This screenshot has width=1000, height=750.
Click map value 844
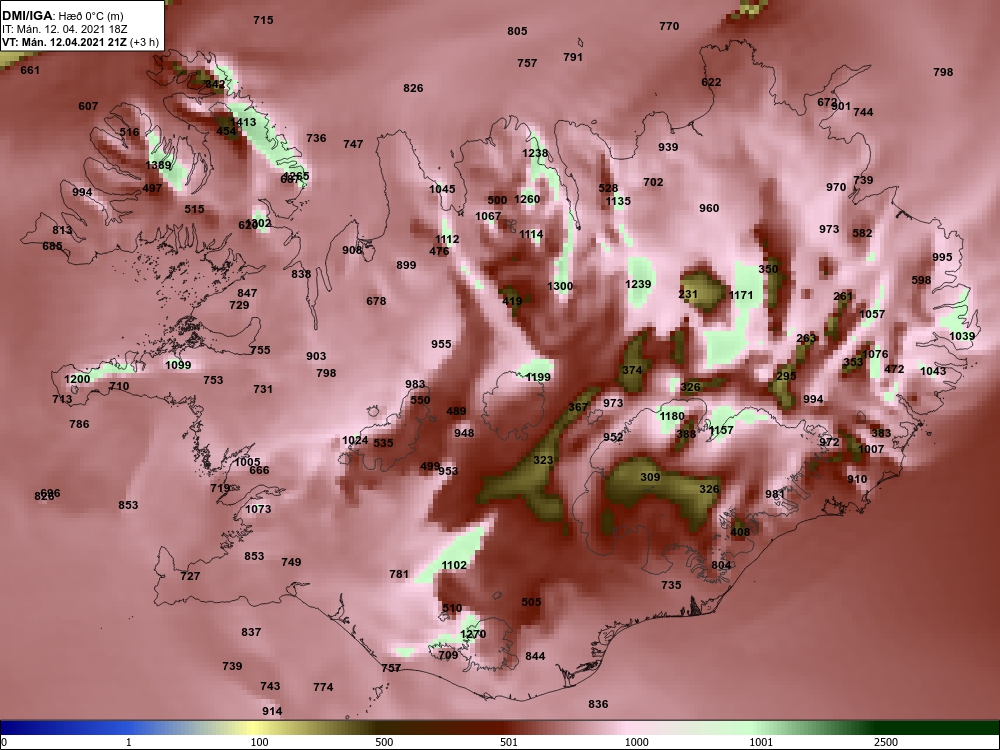(x=535, y=656)
